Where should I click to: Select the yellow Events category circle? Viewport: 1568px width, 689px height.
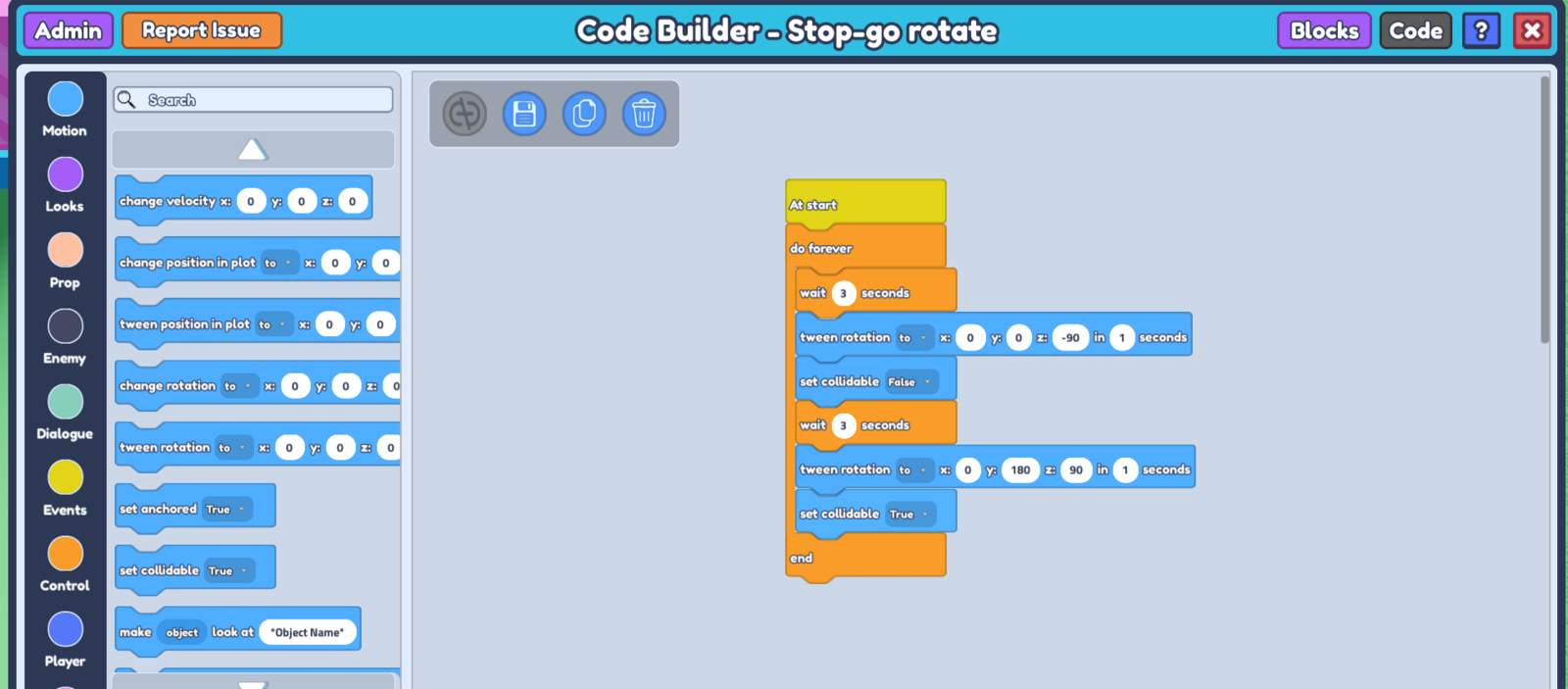tap(66, 478)
